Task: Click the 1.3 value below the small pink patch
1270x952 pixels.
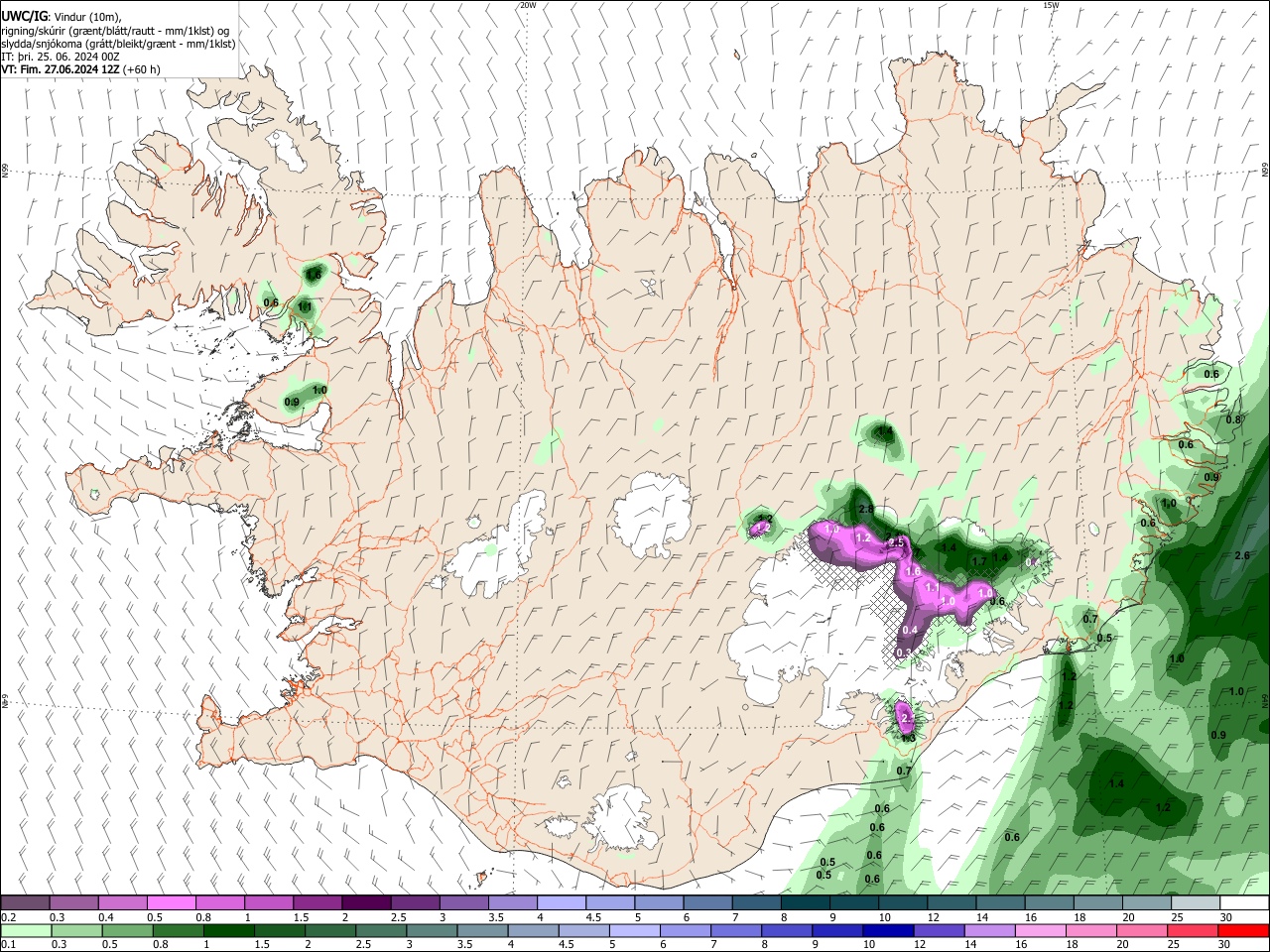Action: click(908, 738)
